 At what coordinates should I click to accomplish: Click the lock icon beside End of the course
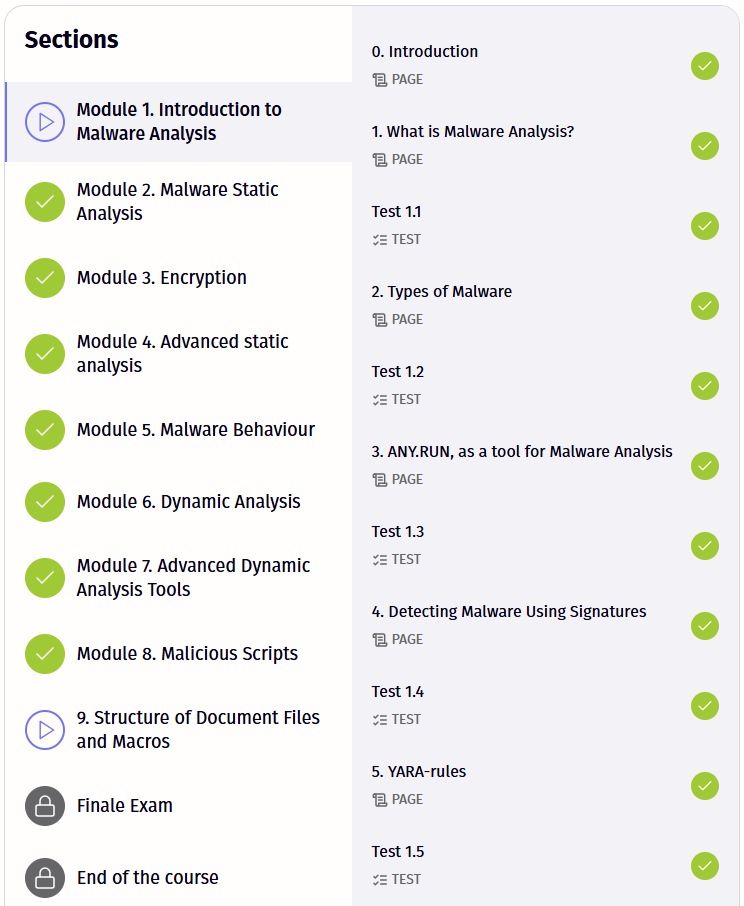tap(44, 878)
